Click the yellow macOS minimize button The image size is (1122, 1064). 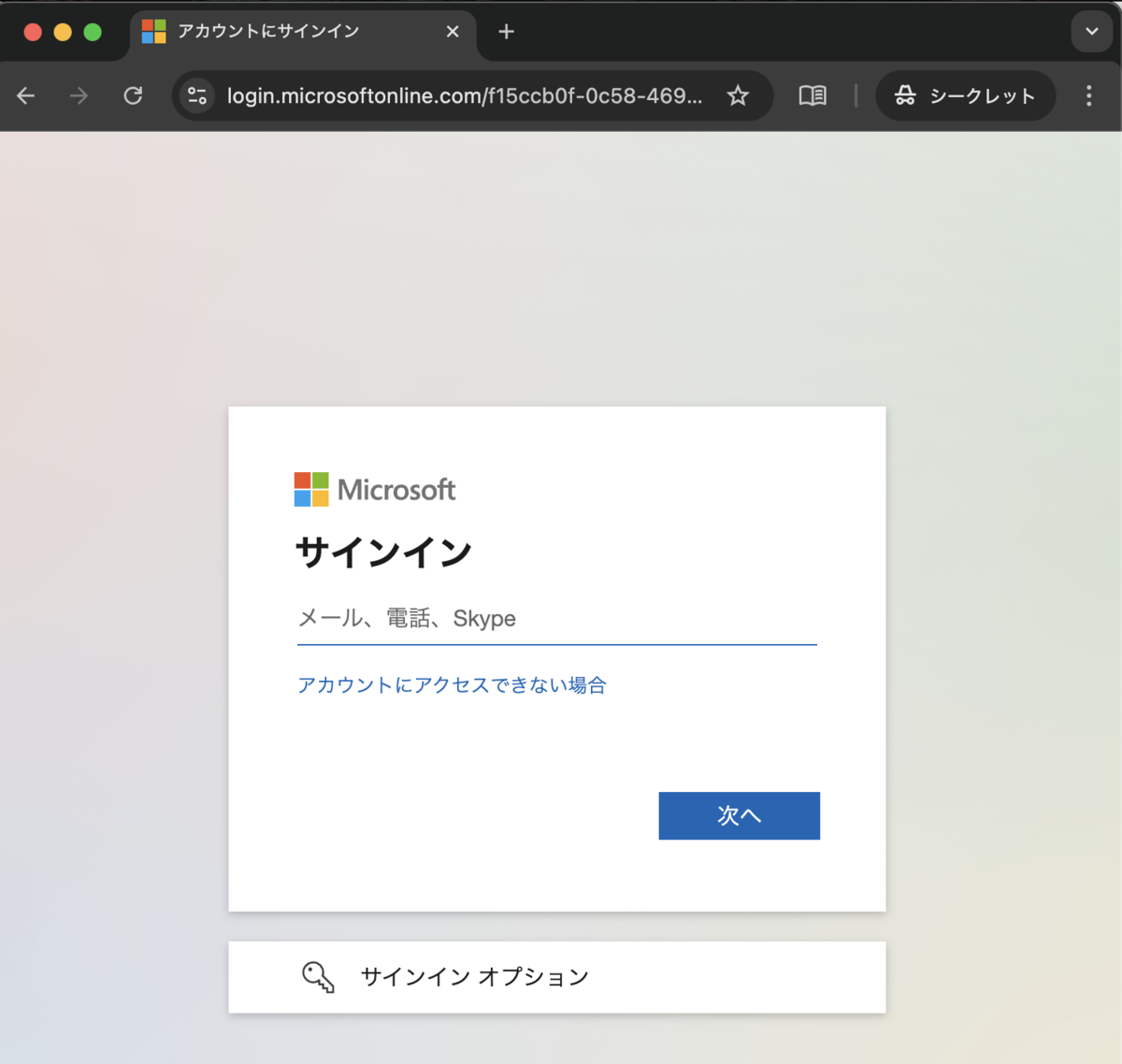coord(63,32)
